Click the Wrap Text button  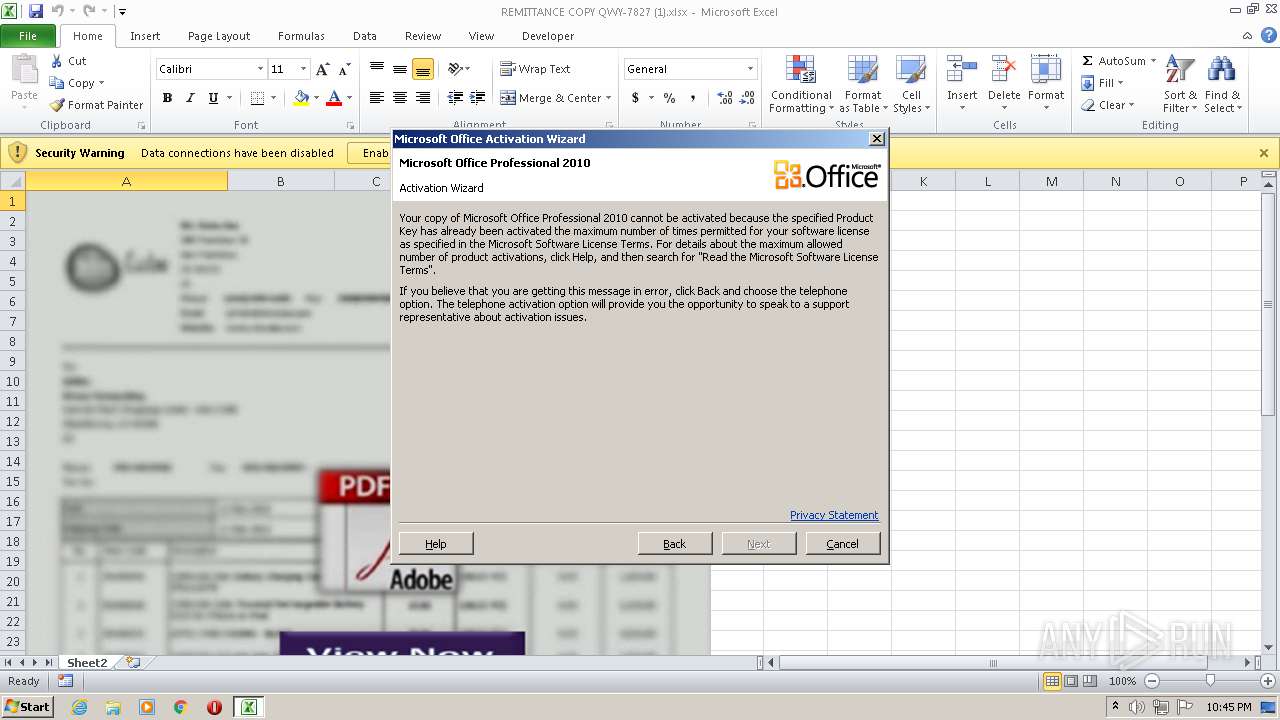pos(536,69)
